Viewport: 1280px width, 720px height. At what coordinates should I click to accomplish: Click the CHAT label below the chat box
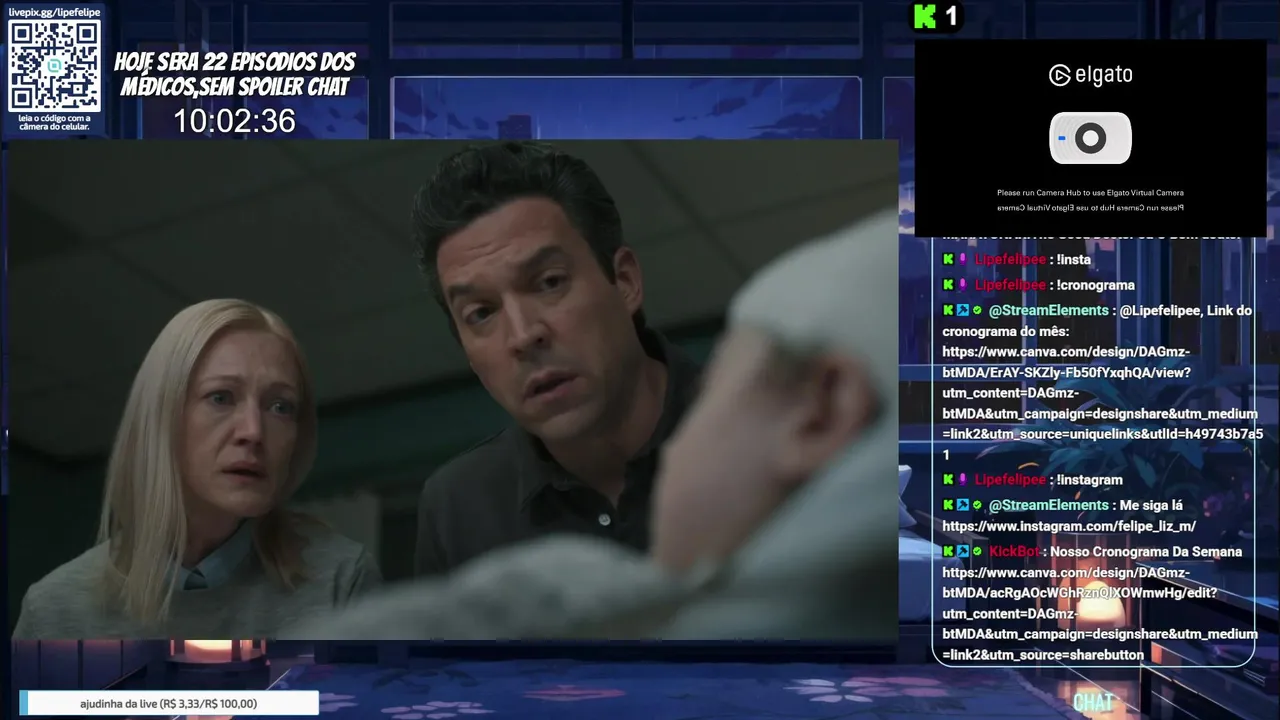(x=1093, y=702)
